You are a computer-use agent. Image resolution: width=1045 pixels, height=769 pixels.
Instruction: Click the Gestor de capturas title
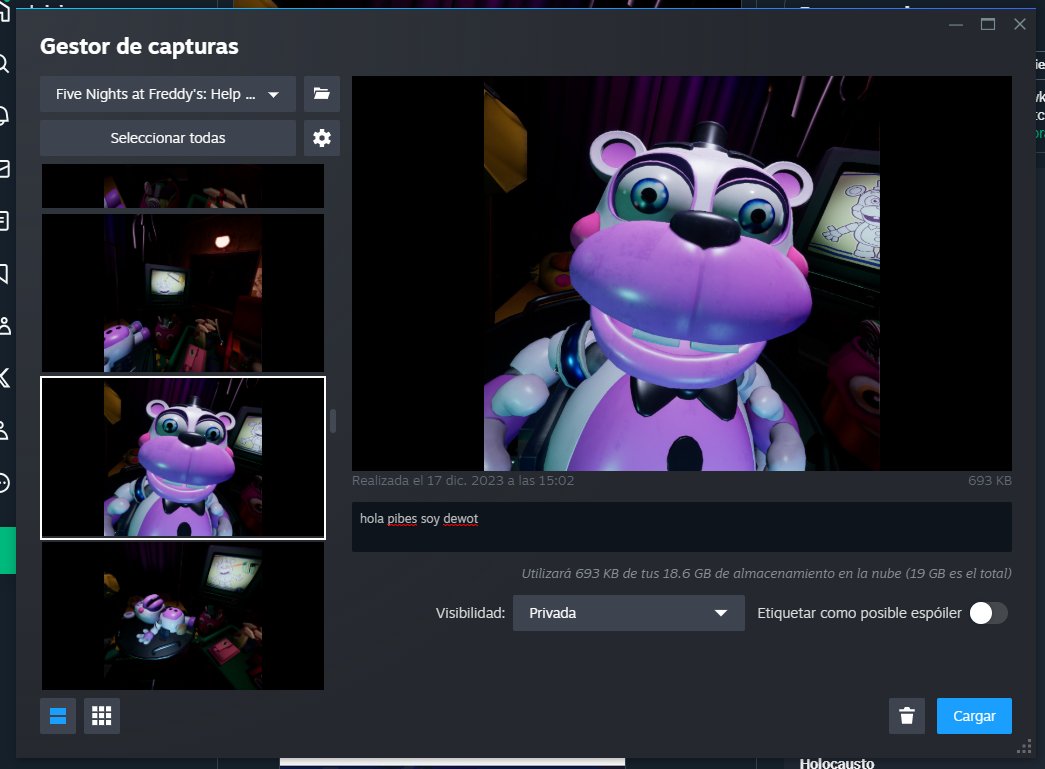coord(139,47)
